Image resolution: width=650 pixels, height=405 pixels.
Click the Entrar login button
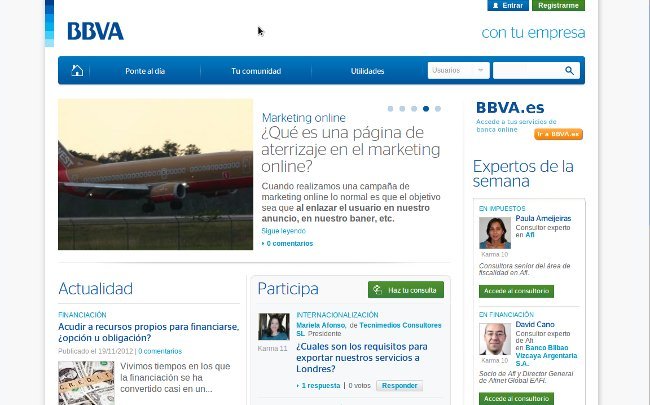click(508, 6)
